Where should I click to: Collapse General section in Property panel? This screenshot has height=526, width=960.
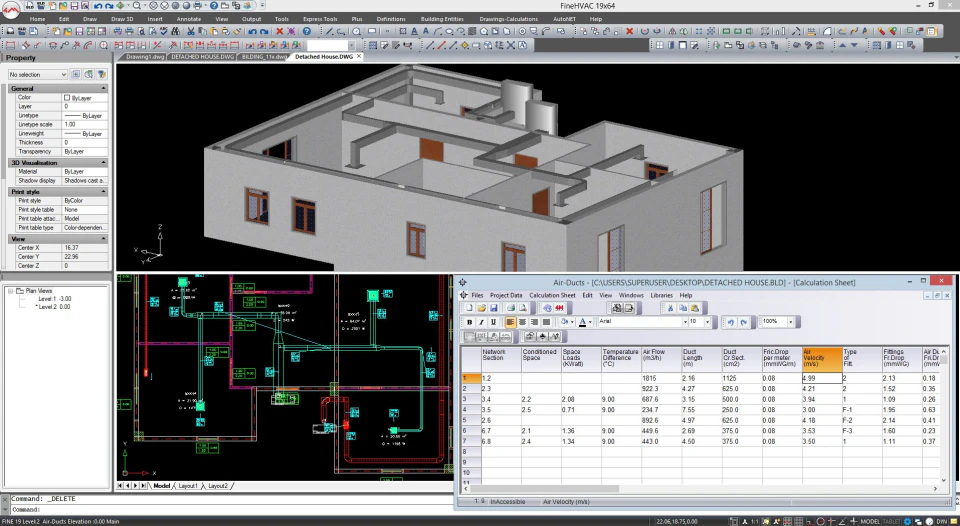tap(103, 89)
